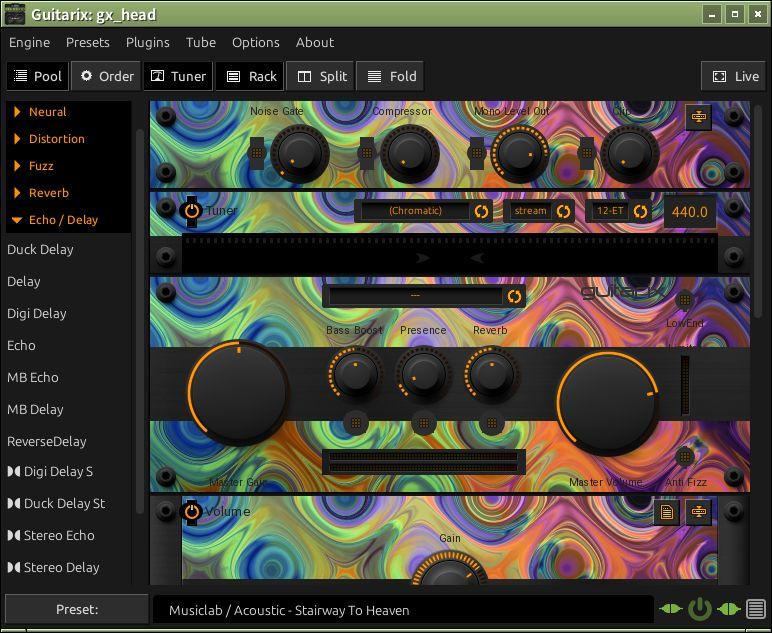Open the Chromatic tuning mode dropdown

(x=415, y=211)
